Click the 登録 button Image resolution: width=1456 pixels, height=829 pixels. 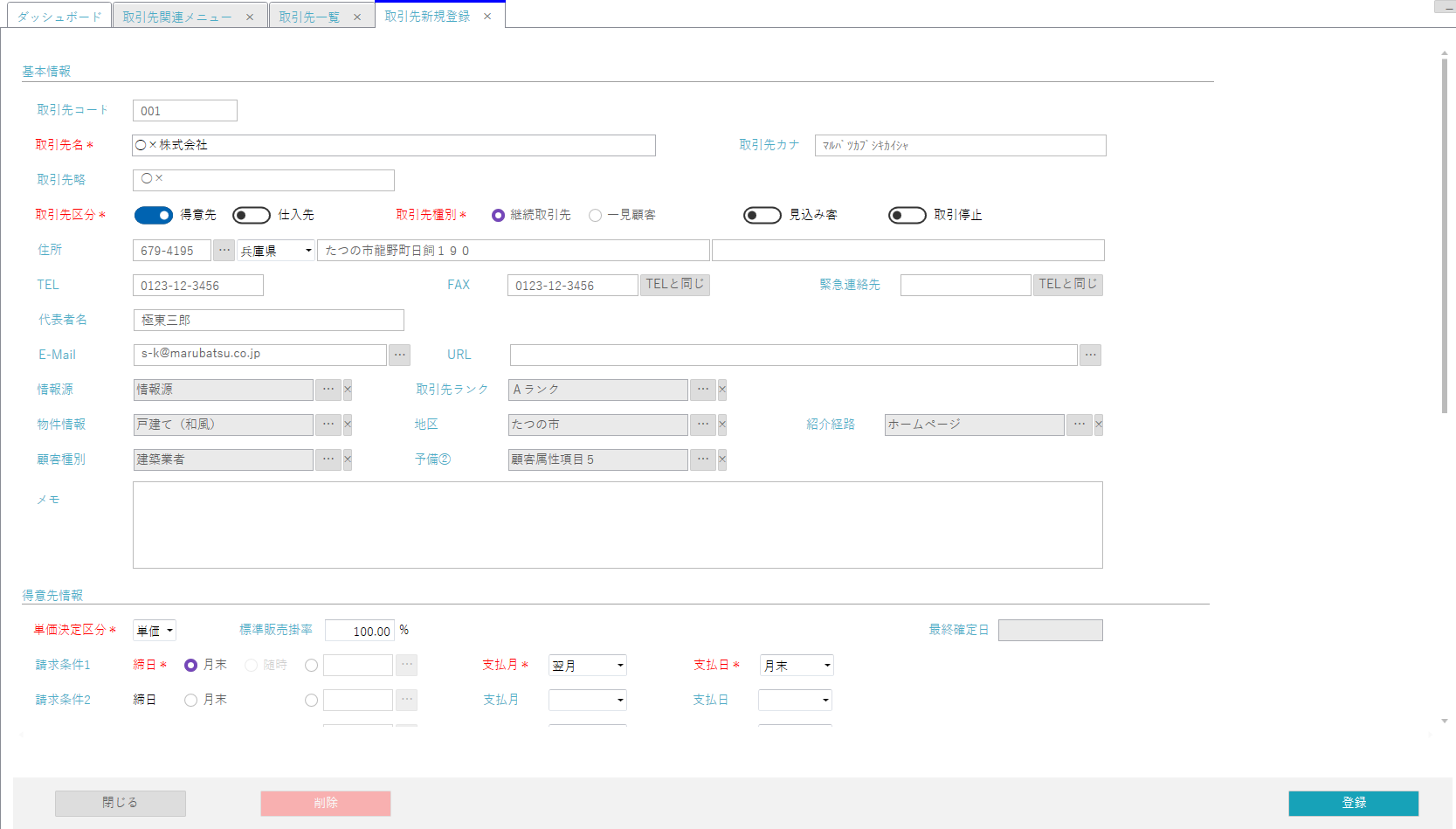(1354, 803)
